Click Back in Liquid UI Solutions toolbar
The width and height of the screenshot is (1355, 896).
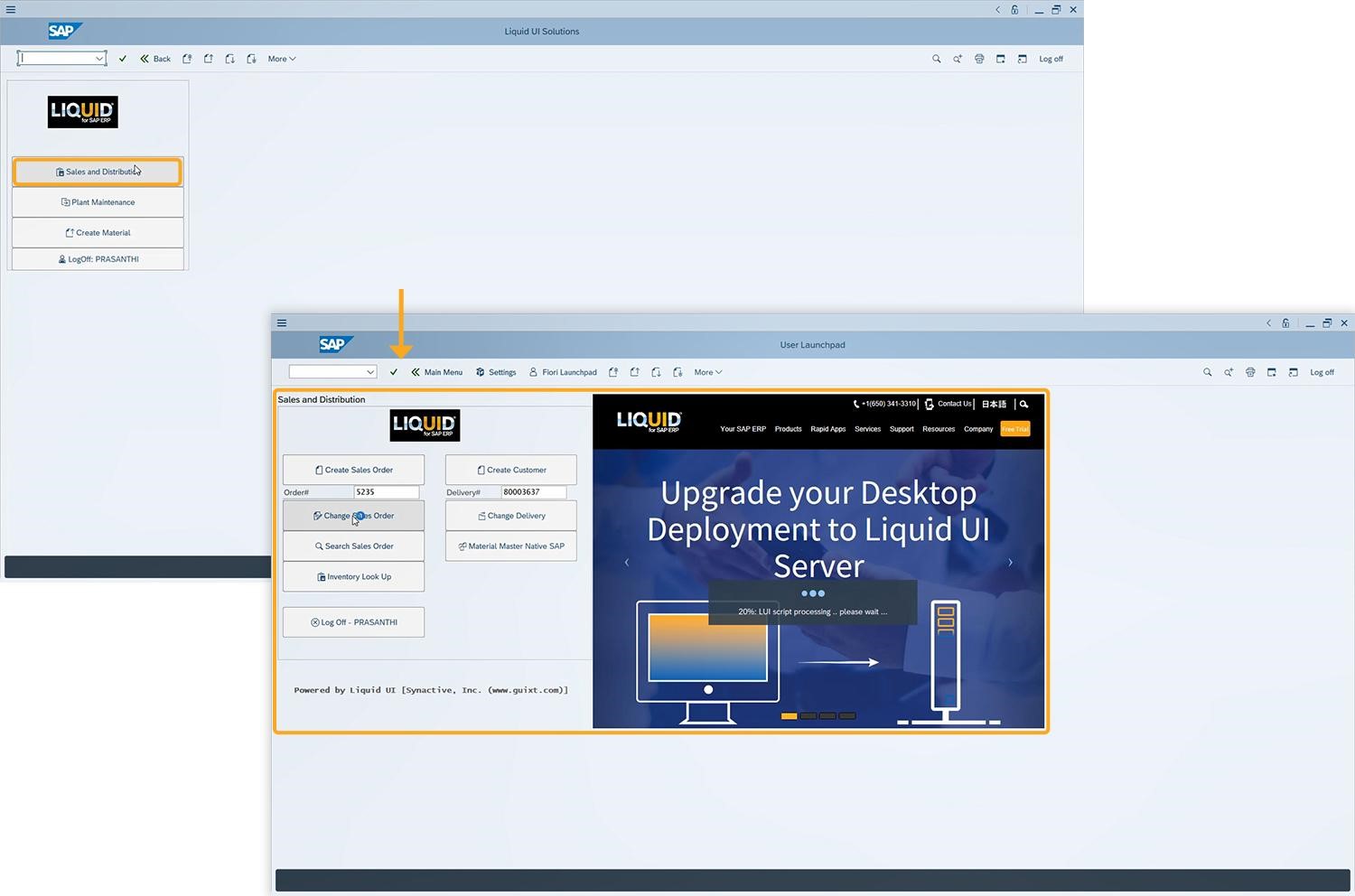(x=155, y=59)
